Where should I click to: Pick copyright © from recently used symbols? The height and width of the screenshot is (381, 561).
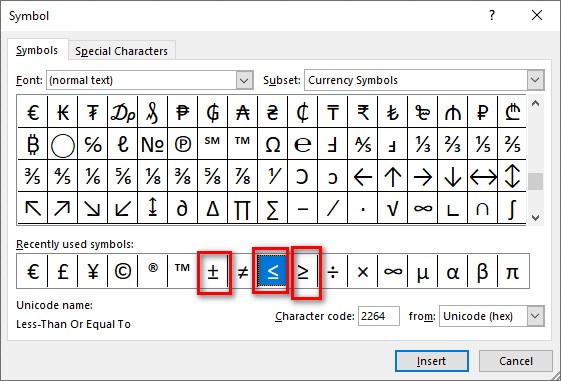pos(123,271)
